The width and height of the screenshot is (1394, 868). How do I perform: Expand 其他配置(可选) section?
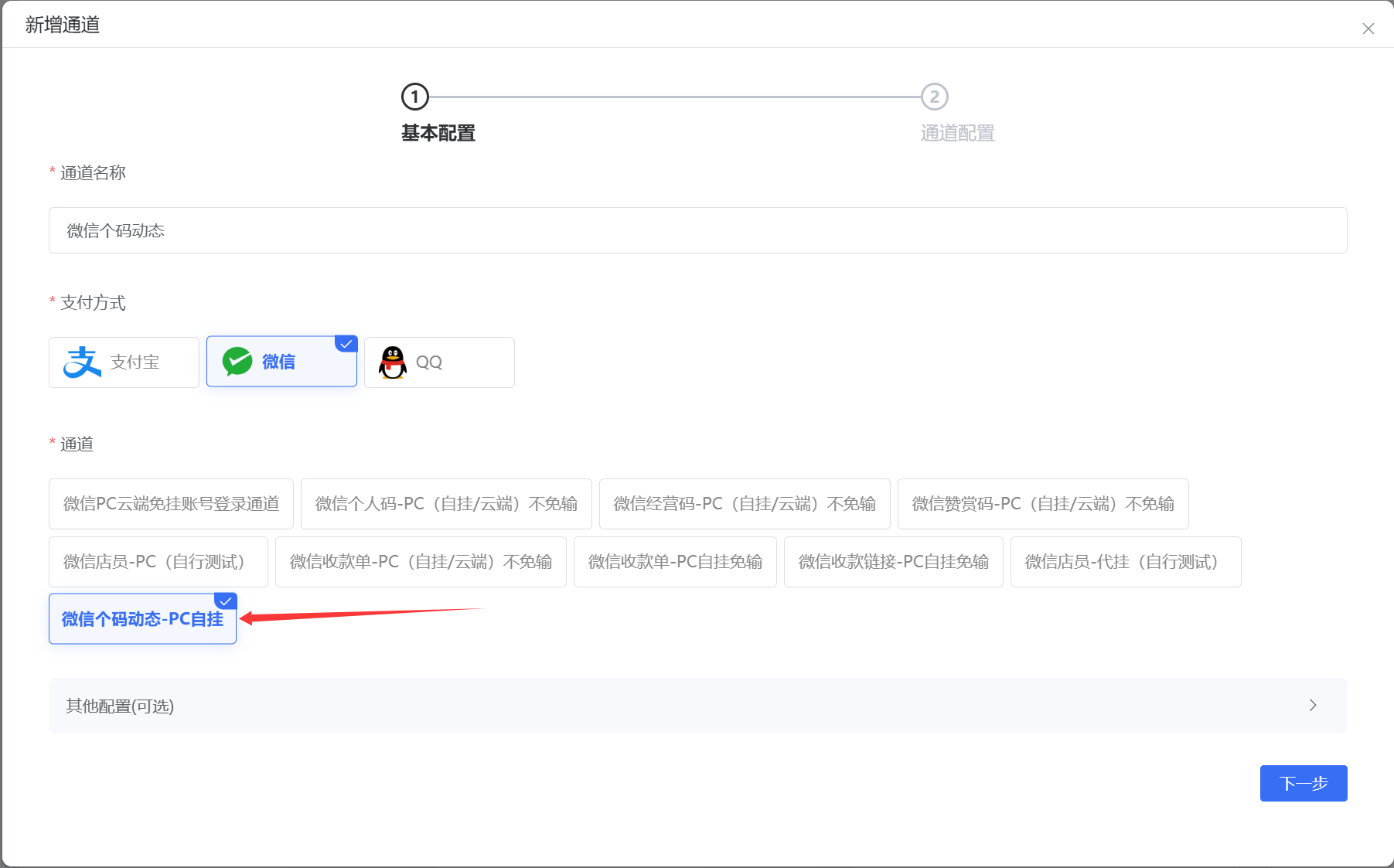[697, 706]
